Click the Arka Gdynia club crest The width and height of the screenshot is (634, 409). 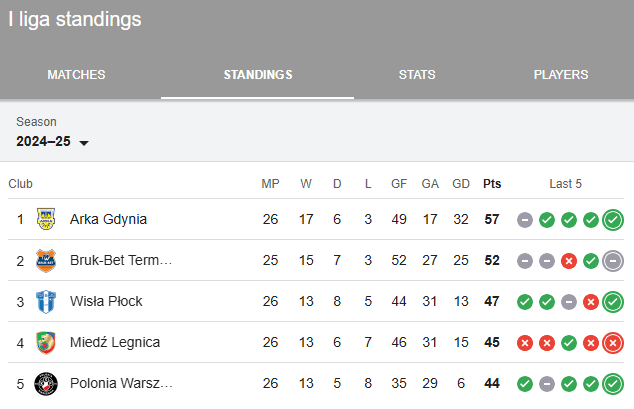(x=46, y=219)
